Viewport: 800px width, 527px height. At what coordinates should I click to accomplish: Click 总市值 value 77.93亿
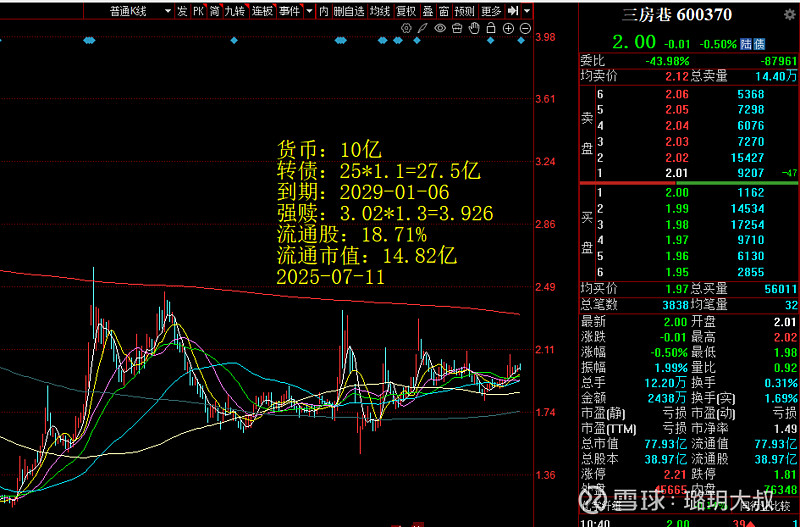666,443
